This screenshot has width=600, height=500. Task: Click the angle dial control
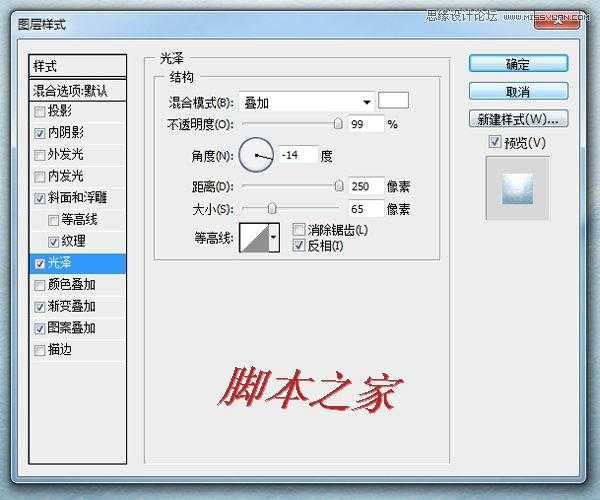coord(256,155)
